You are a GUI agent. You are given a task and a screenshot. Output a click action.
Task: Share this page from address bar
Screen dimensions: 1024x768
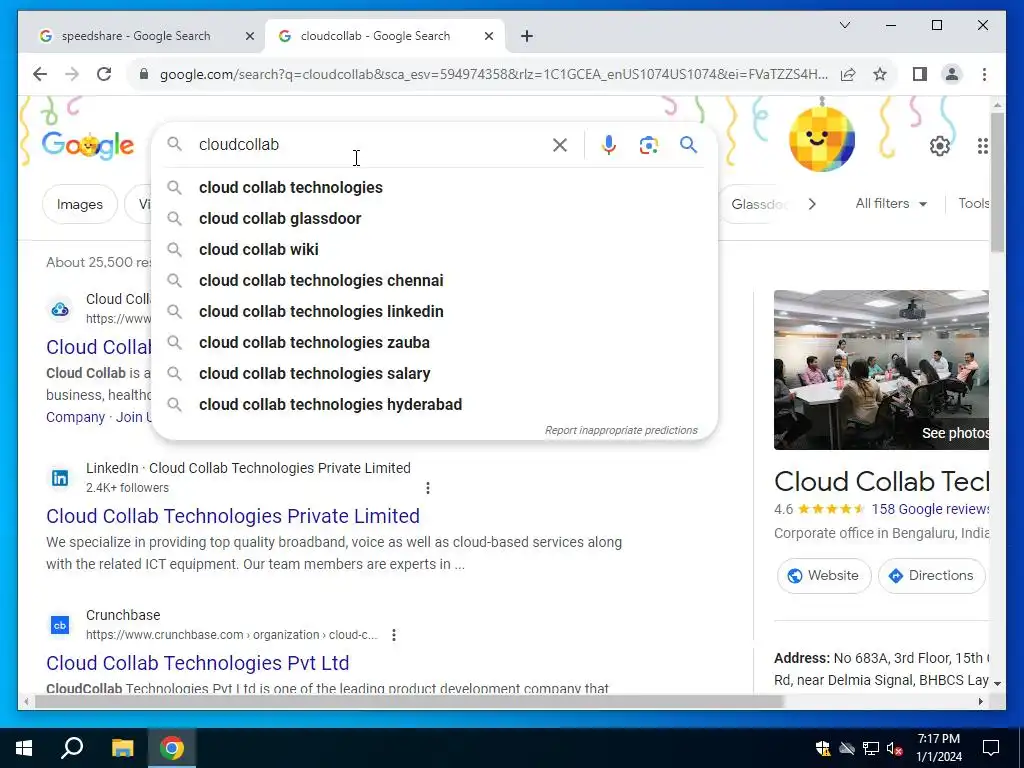coord(848,74)
